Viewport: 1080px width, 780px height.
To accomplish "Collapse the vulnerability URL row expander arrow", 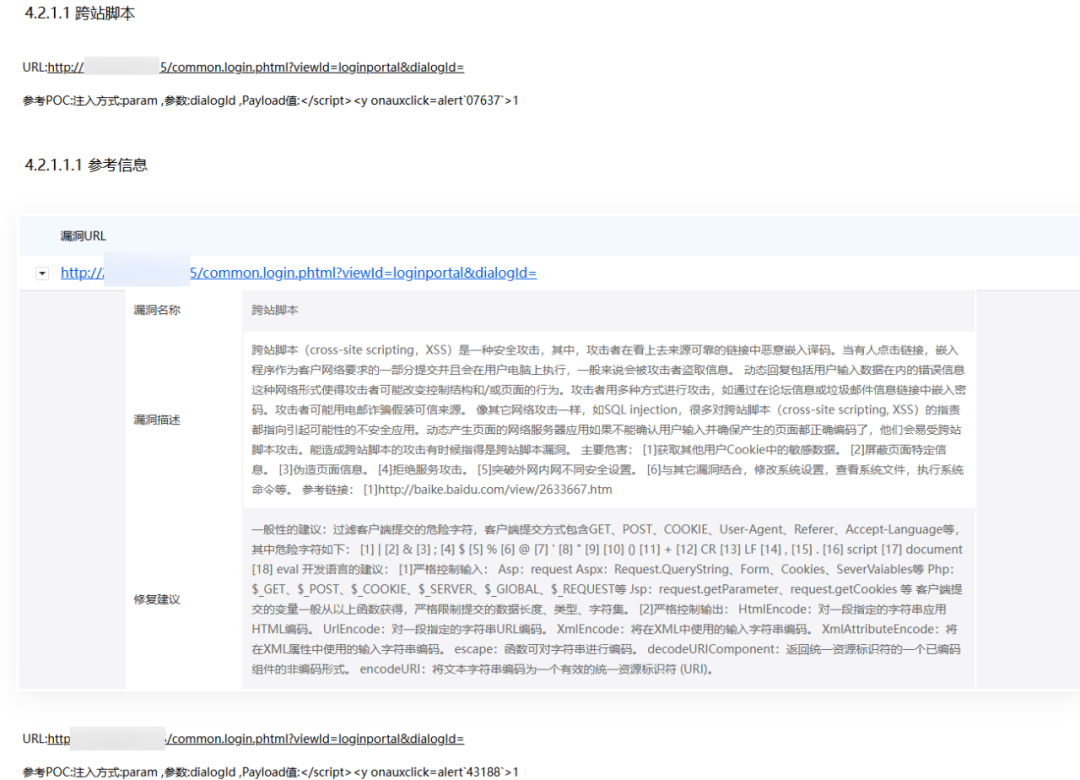I will [42, 274].
